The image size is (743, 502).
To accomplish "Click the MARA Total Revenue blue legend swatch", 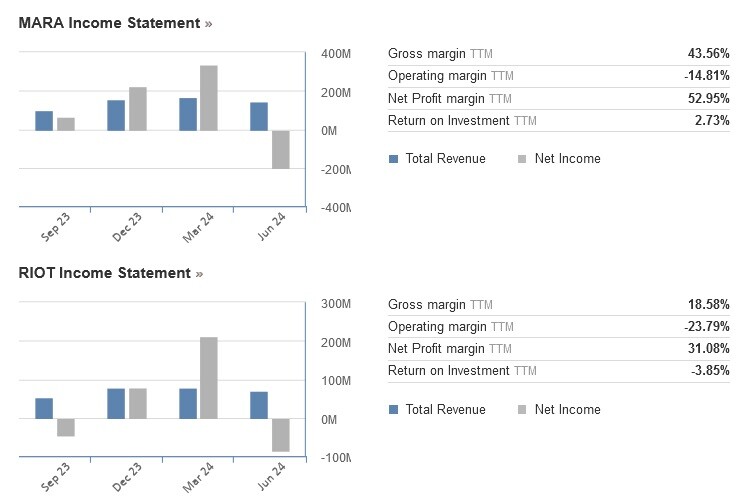I will tap(393, 159).
